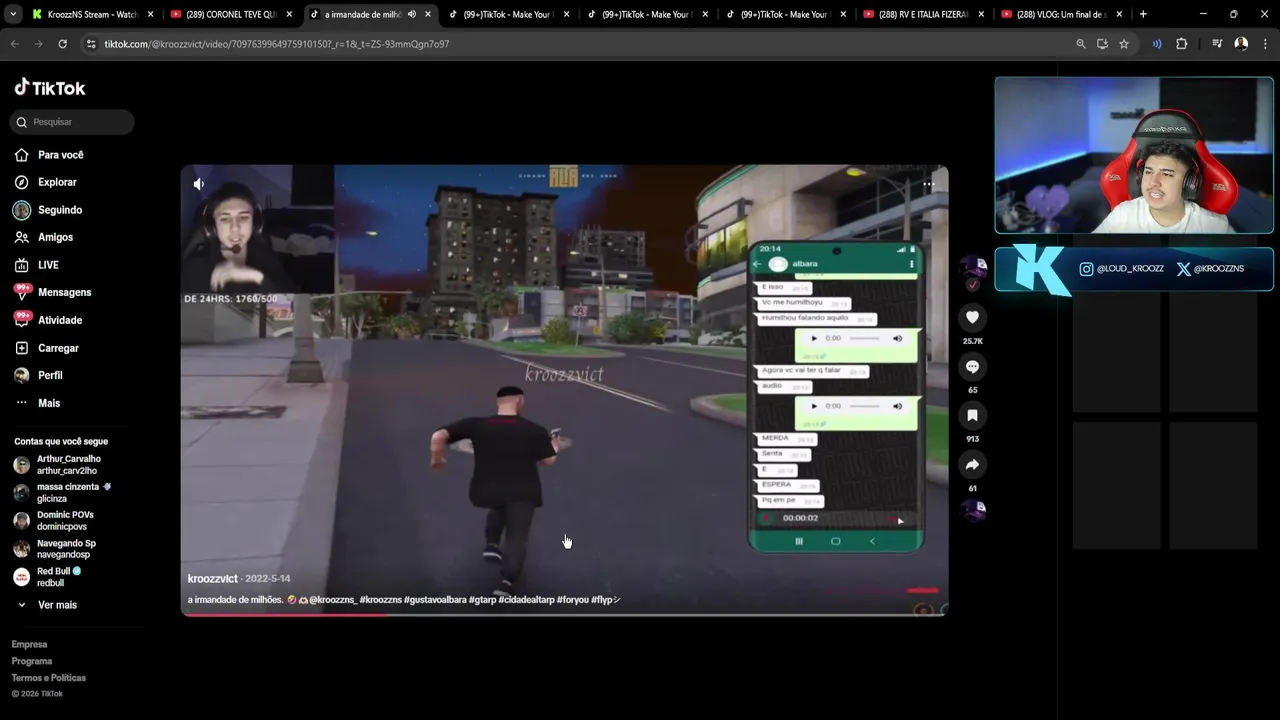
Task: Open the video comments
Action: 972,367
